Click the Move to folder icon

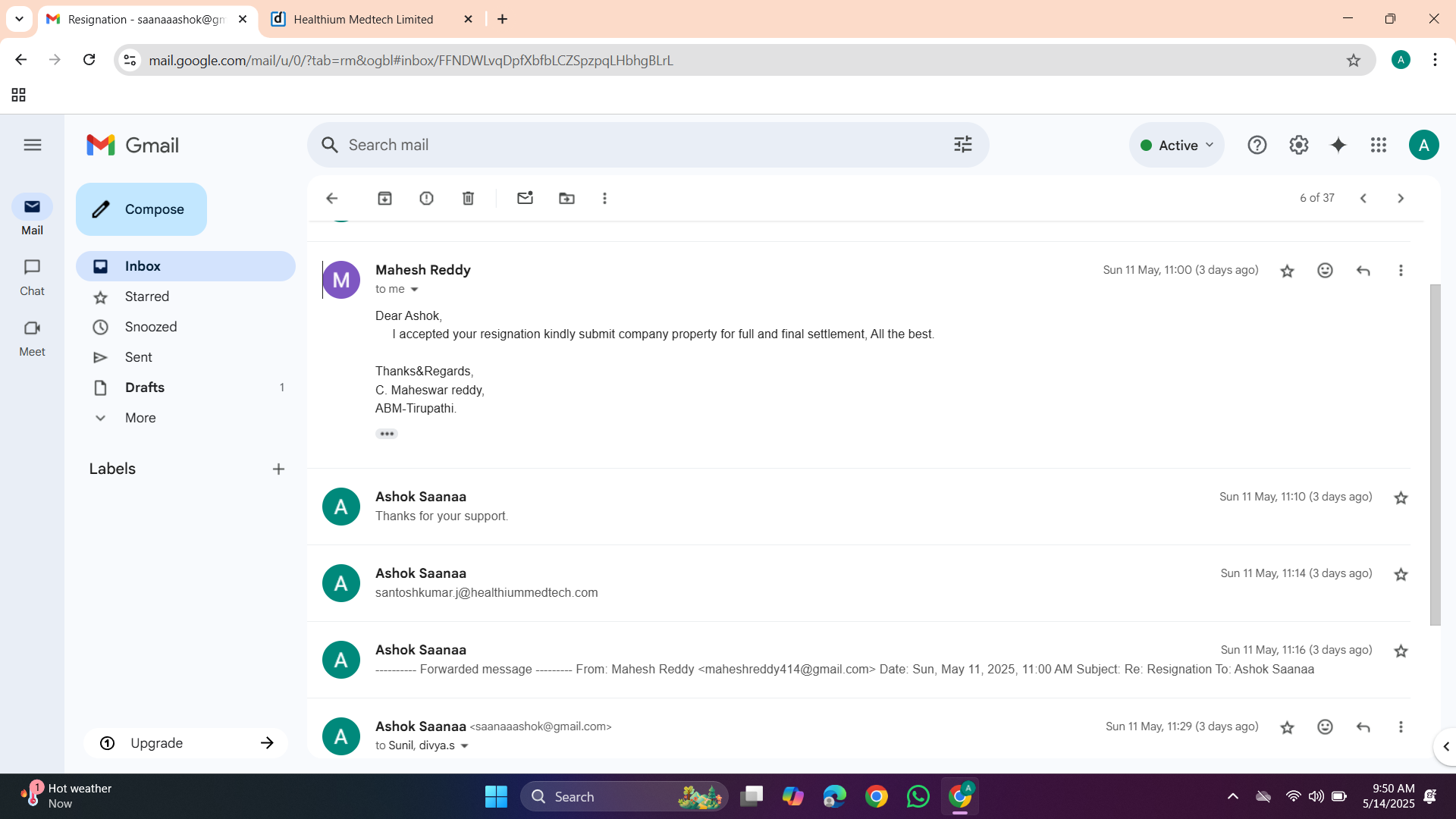pyautogui.click(x=566, y=198)
